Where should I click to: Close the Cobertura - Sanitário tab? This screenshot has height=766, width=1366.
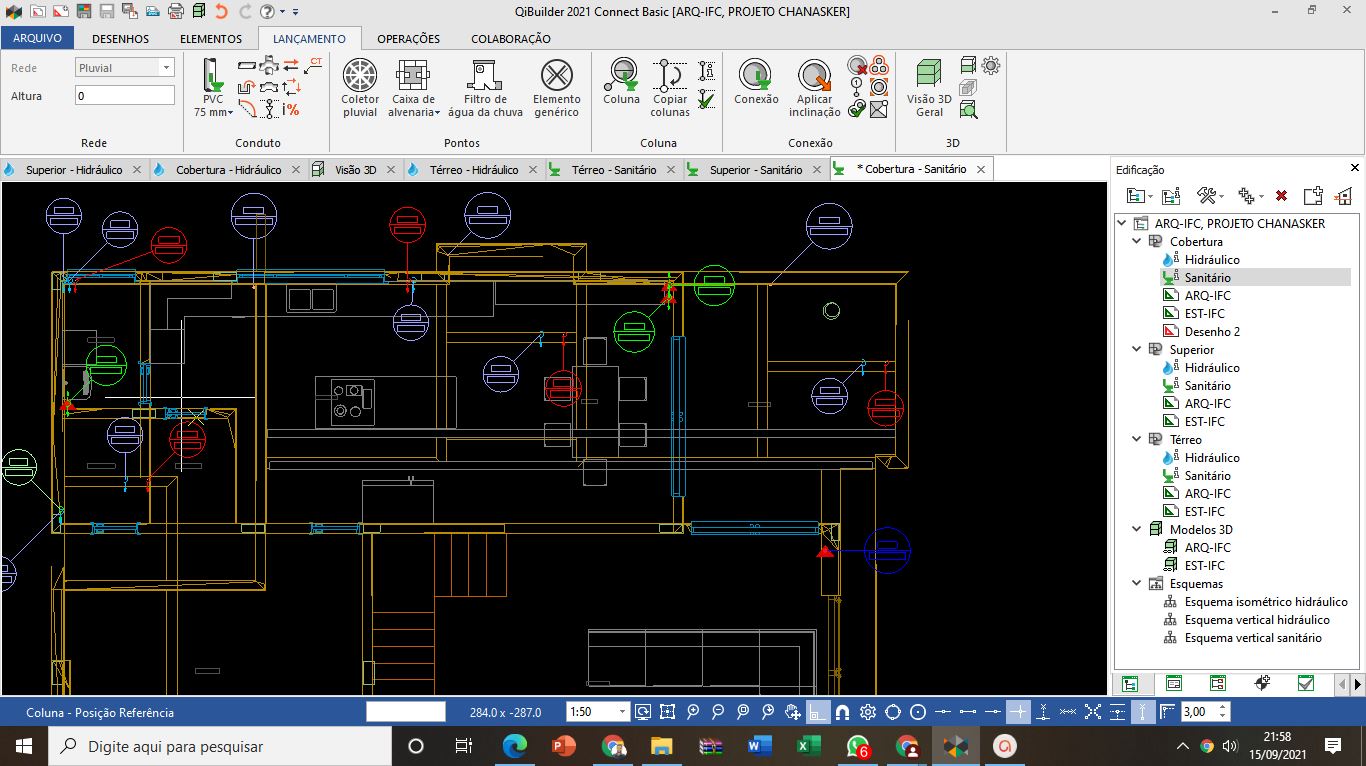coord(981,170)
